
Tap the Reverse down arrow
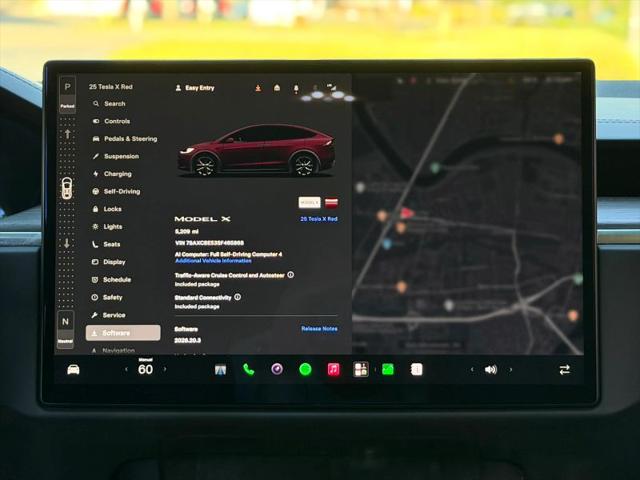pos(67,243)
